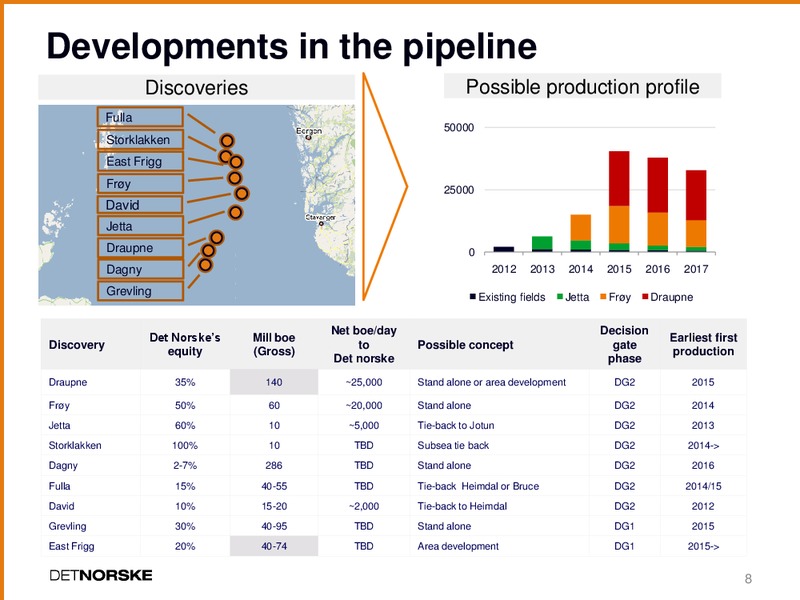800x600 pixels.
Task: Click the 50000 y-axis label
Action: 459,128
